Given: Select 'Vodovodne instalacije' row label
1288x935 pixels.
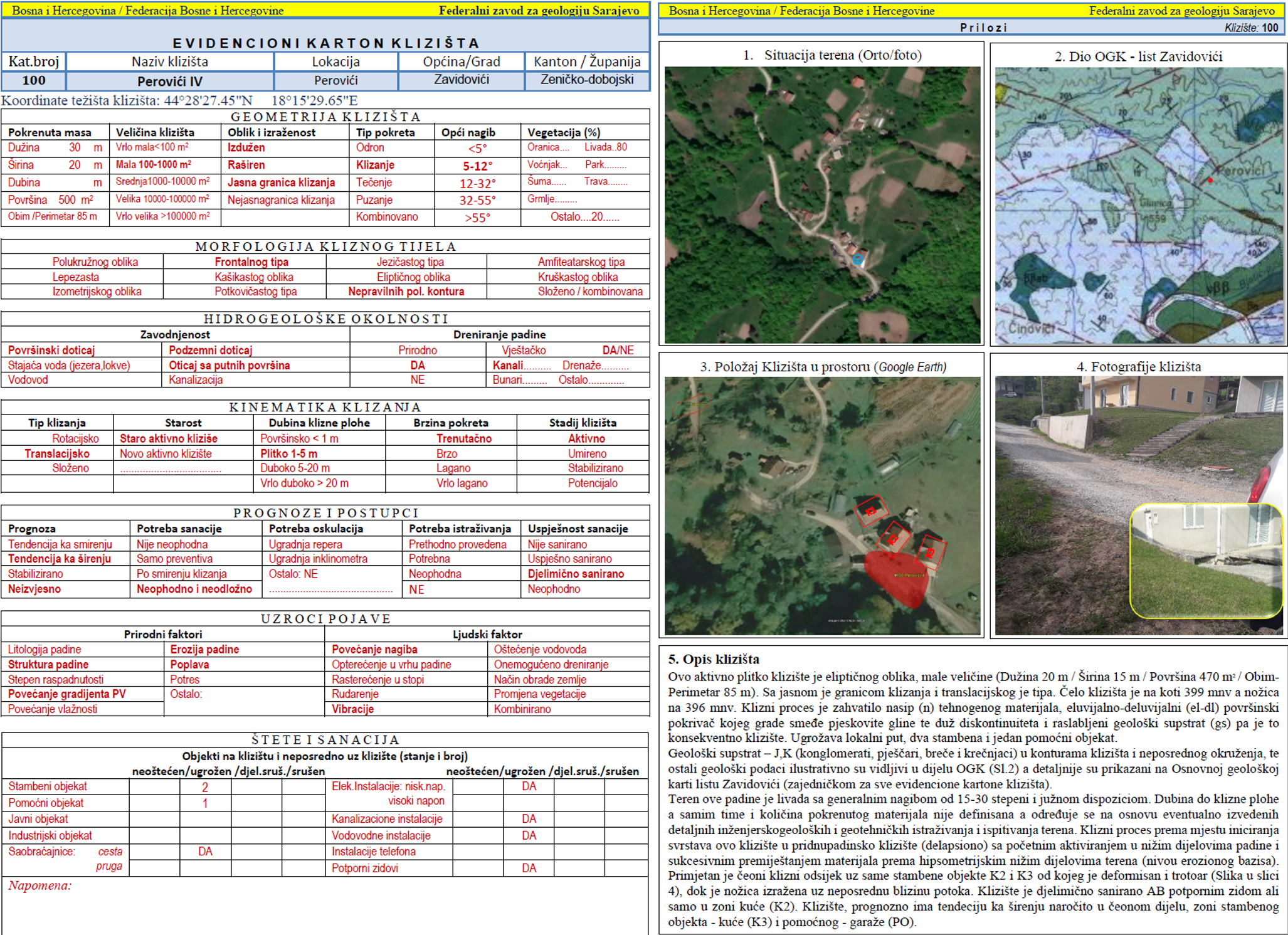Looking at the screenshot, I should point(381,835).
